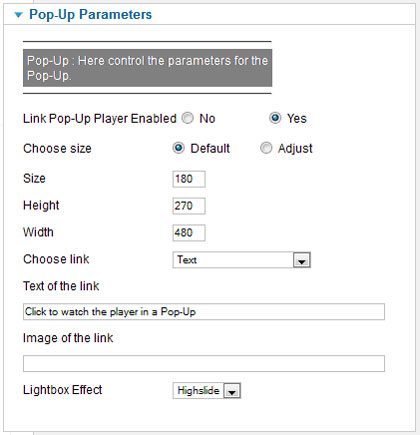Select No for Link Pop-Up Player Enabled

[x=188, y=118]
